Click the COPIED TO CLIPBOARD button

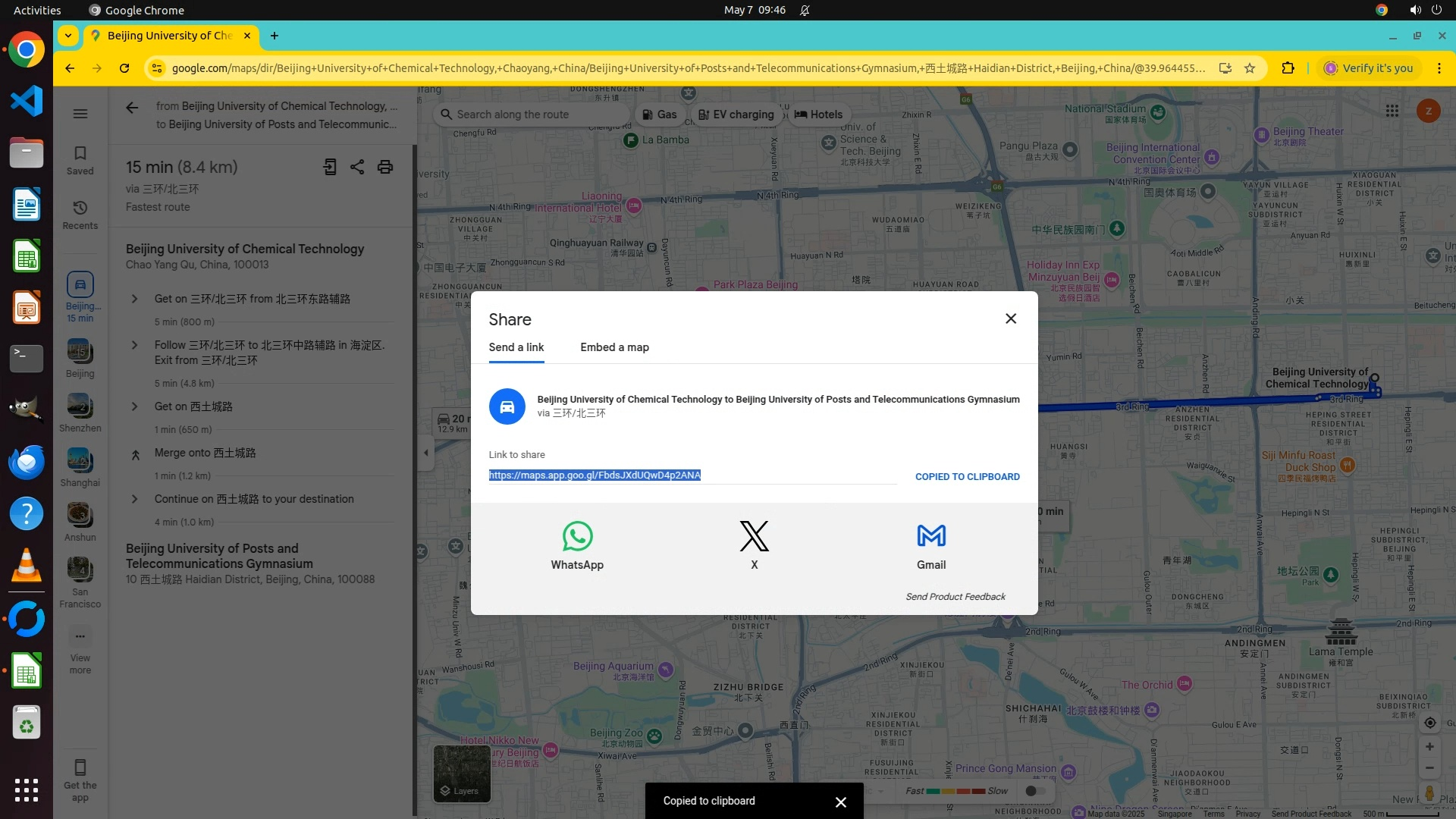pyautogui.click(x=967, y=477)
